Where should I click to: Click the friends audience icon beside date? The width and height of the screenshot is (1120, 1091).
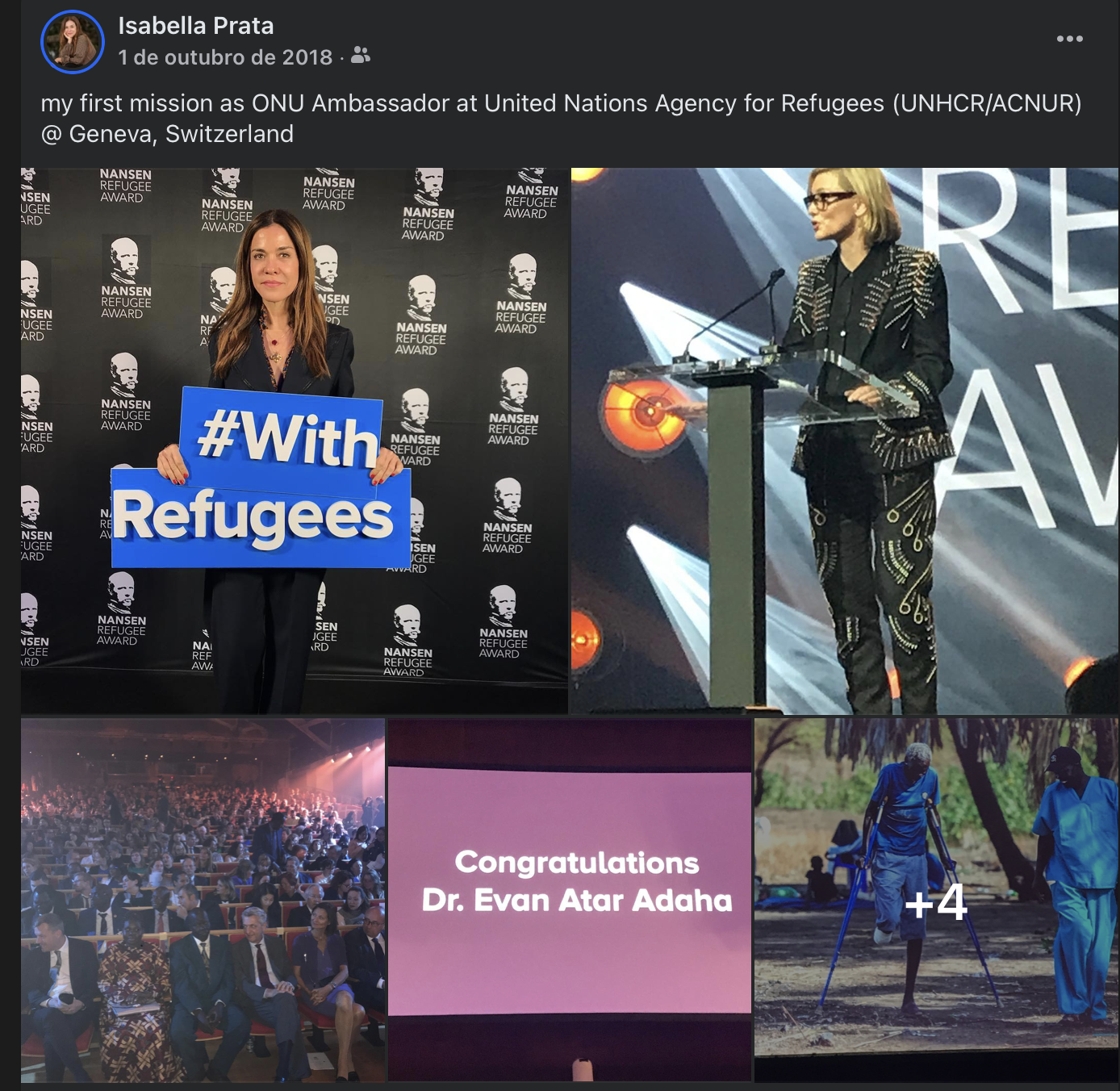361,56
